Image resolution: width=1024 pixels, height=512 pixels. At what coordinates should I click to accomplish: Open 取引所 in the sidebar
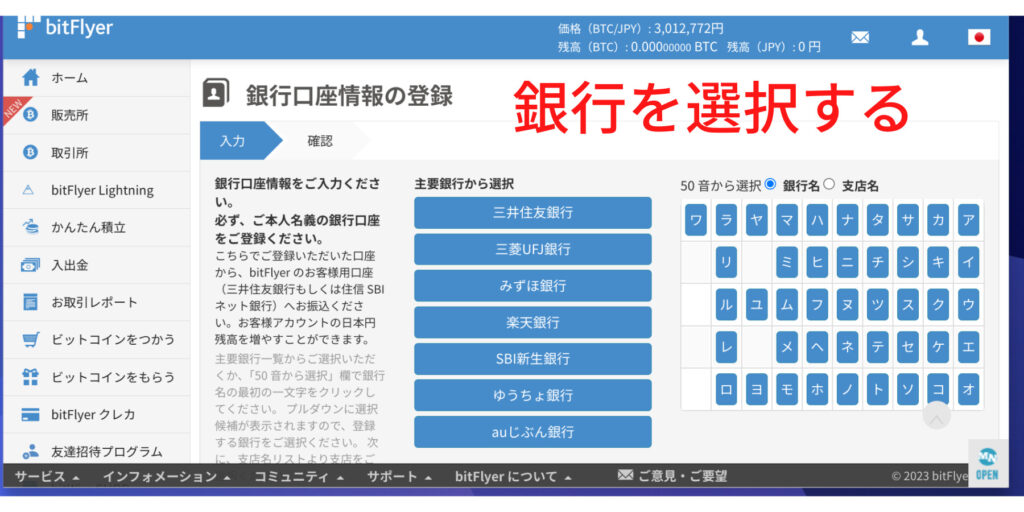97,153
